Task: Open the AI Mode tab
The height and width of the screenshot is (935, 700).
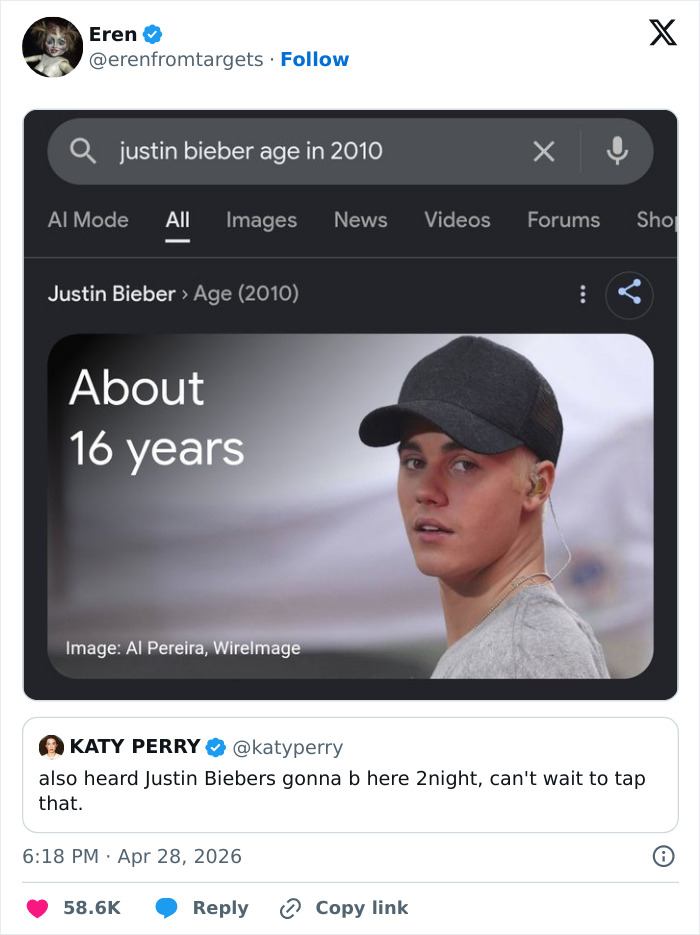Action: tap(87, 220)
